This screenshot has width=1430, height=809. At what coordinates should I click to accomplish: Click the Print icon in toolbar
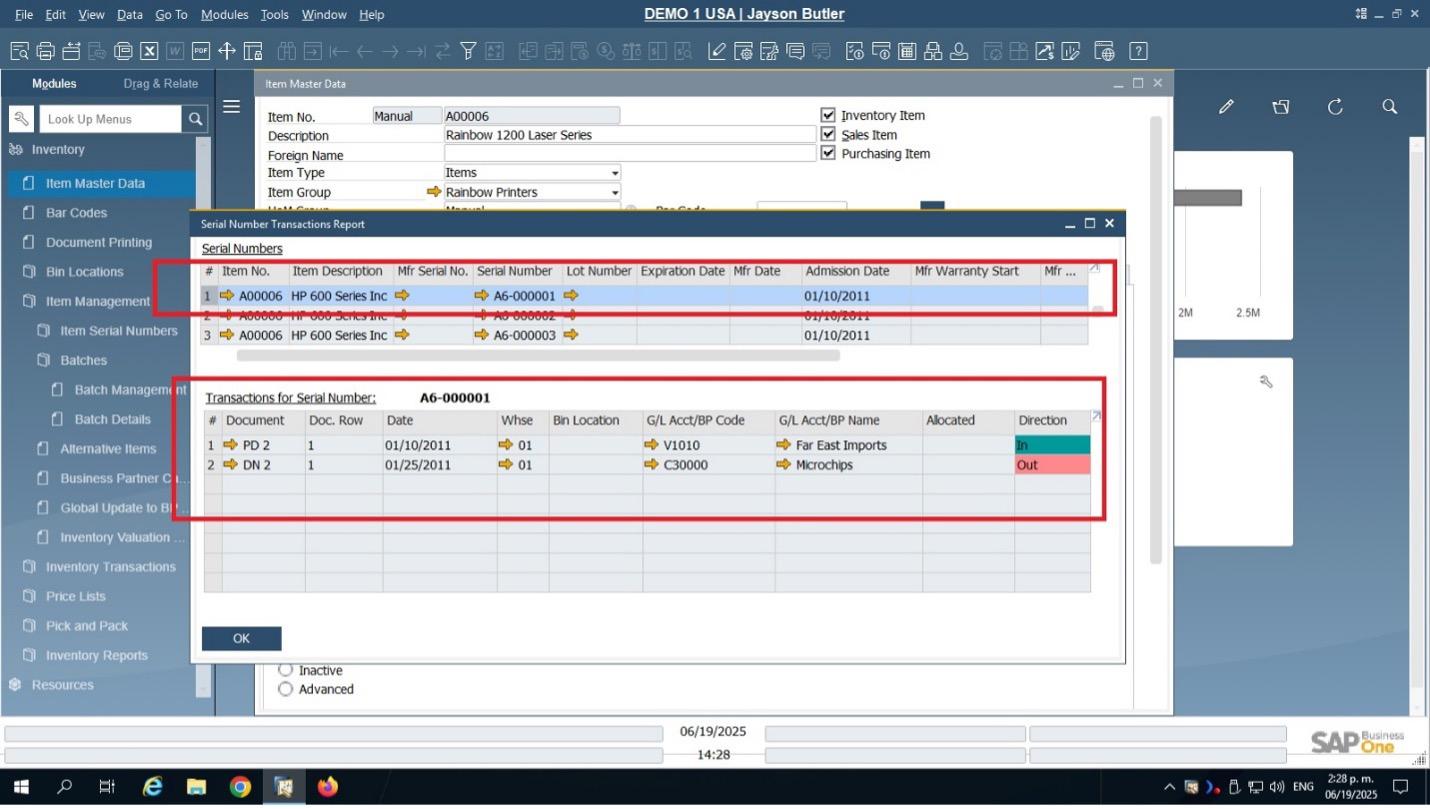(x=45, y=51)
